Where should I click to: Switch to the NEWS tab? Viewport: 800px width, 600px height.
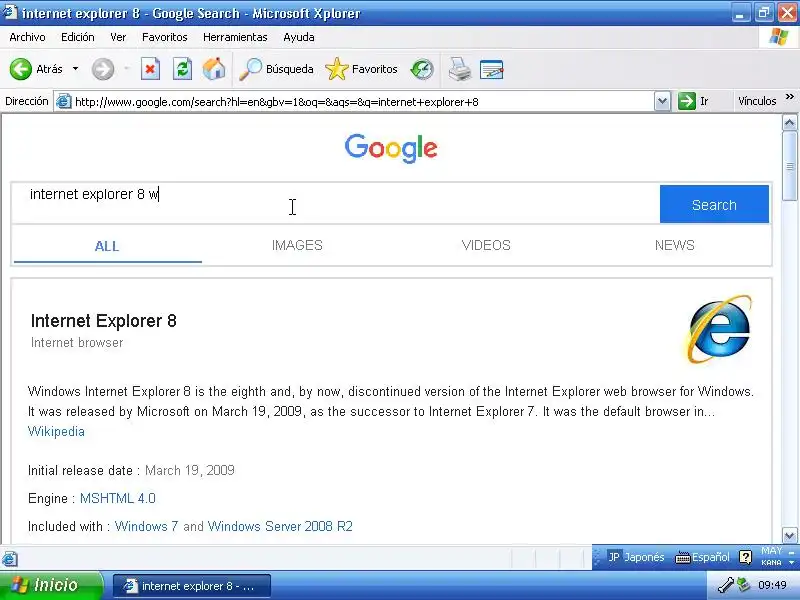(x=674, y=245)
